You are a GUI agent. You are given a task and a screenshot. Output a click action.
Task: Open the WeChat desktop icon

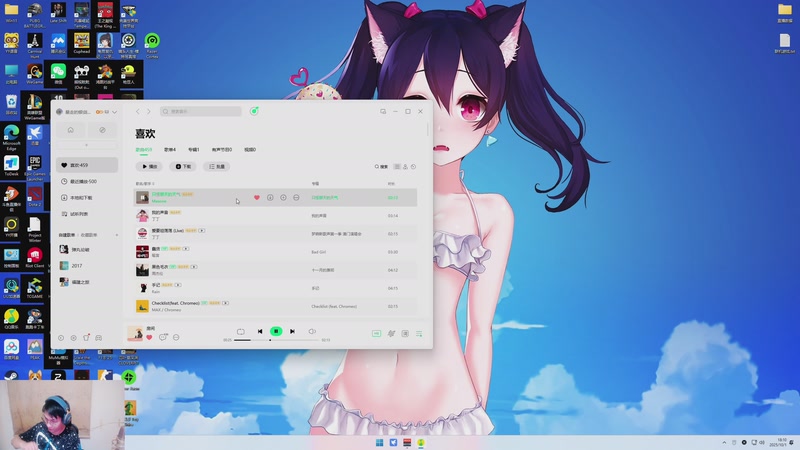pyautogui.click(x=58, y=73)
